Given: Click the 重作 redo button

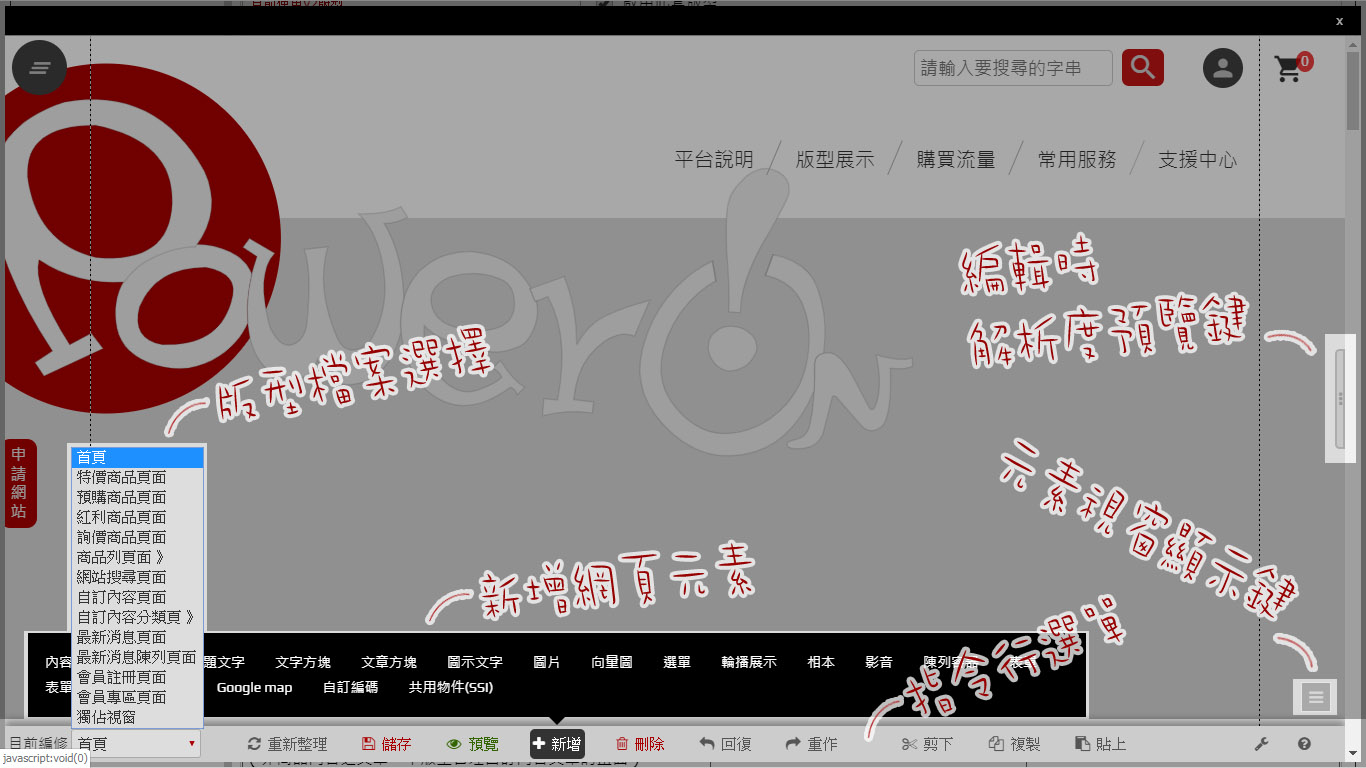Looking at the screenshot, I should [812, 744].
